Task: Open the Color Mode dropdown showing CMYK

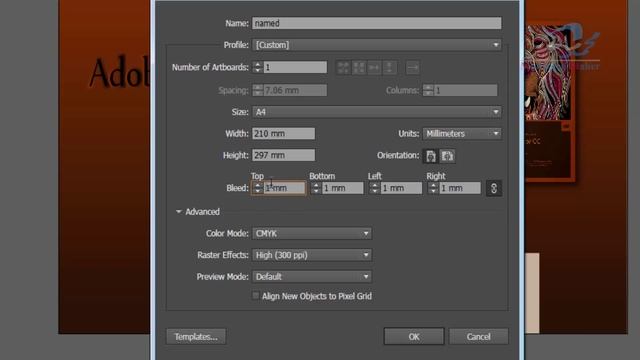Action: 312,233
